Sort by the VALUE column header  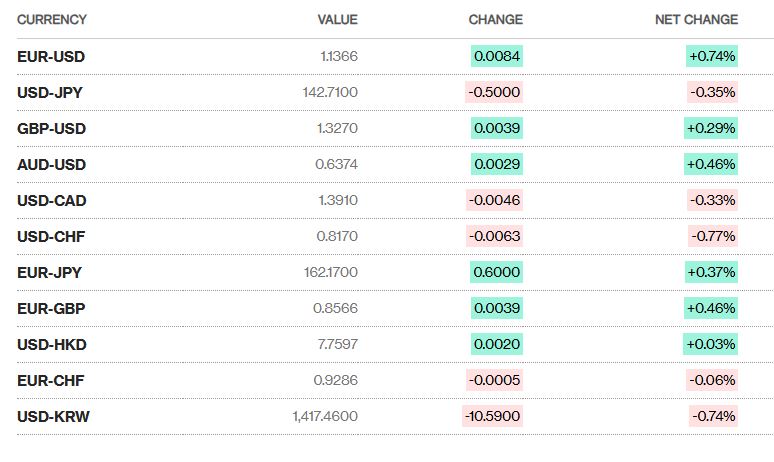[x=338, y=19]
